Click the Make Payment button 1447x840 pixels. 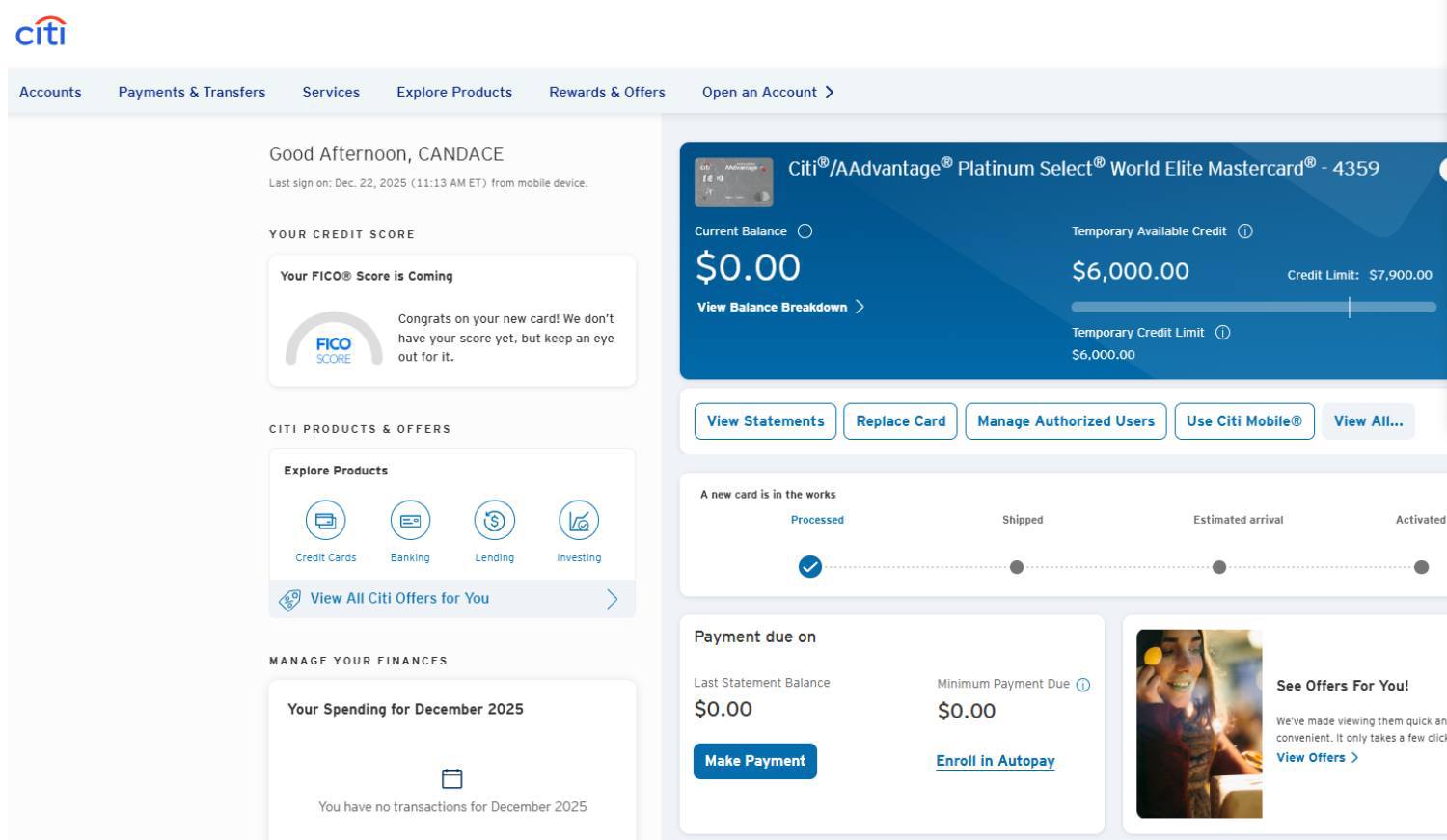pos(754,761)
